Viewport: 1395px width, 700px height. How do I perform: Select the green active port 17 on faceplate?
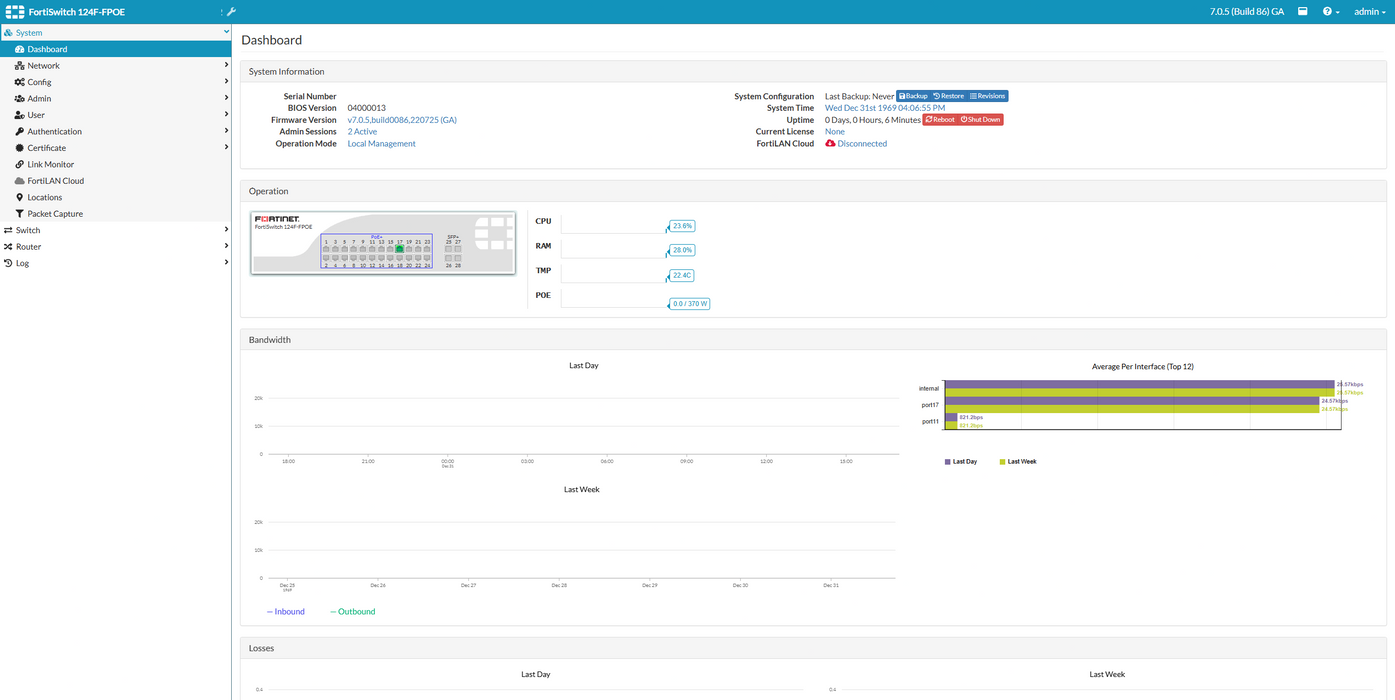pyautogui.click(x=399, y=249)
